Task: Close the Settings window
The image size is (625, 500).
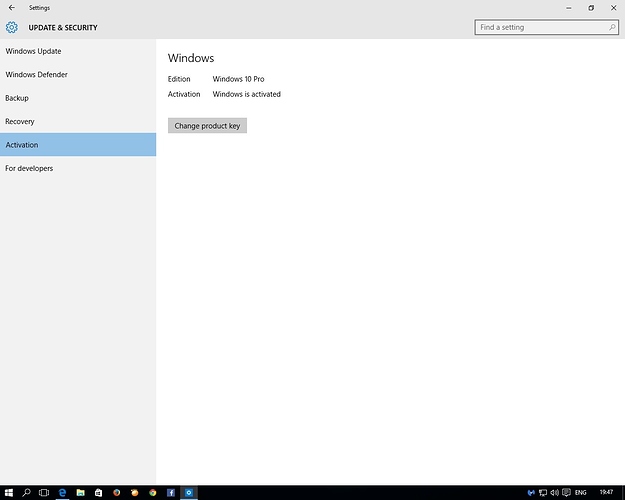Action: tap(613, 8)
